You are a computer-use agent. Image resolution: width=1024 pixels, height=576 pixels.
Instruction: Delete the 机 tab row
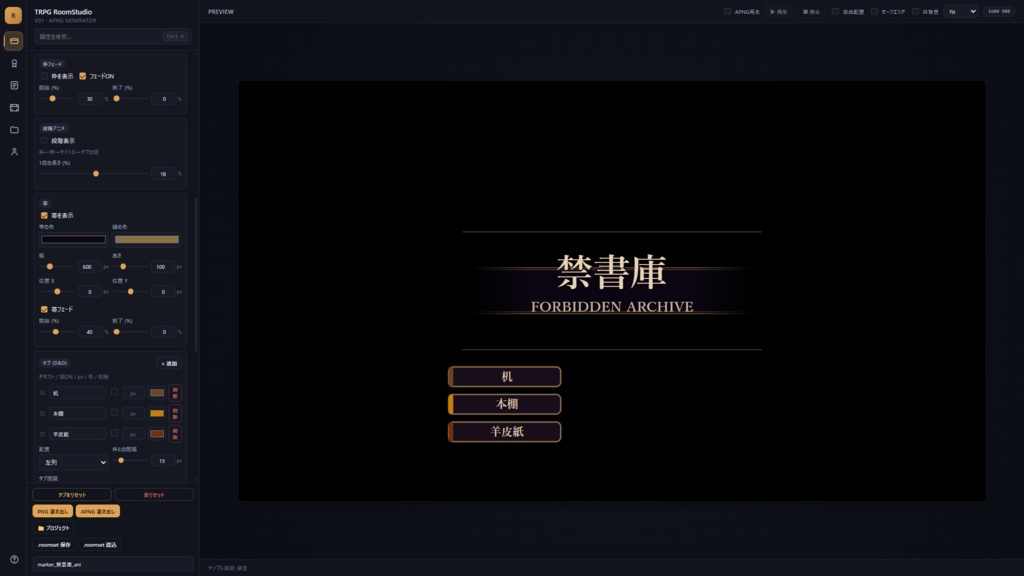pos(175,392)
